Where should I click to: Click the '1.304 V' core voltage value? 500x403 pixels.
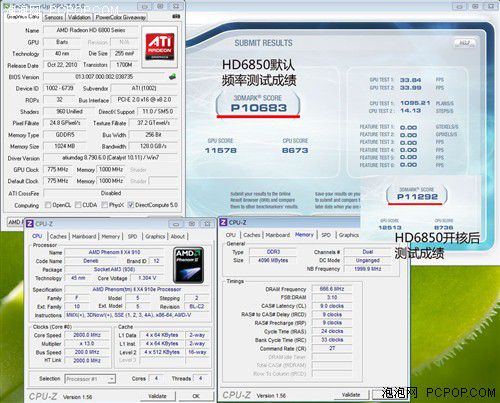pyautogui.click(x=147, y=278)
